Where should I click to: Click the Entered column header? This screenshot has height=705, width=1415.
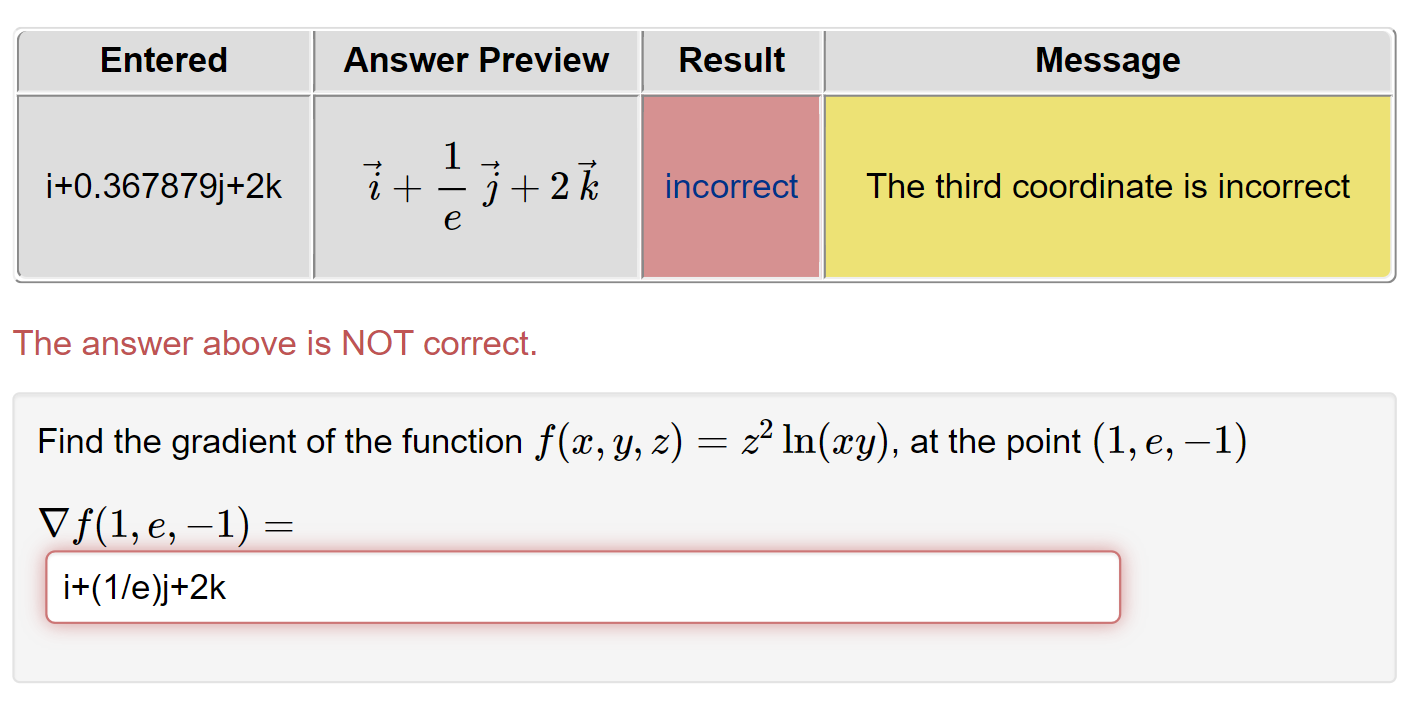163,61
